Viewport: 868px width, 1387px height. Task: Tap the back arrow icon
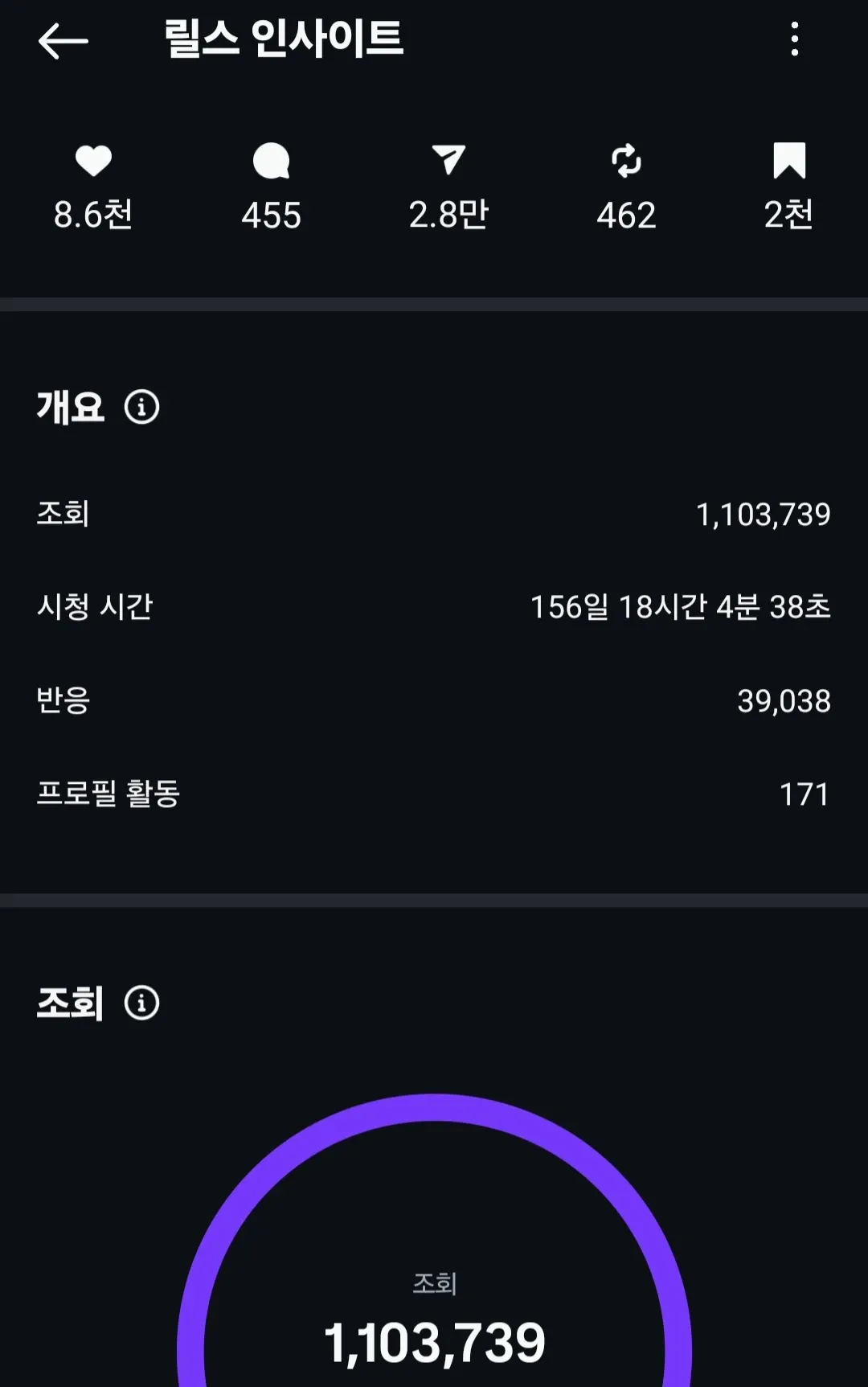[63, 40]
